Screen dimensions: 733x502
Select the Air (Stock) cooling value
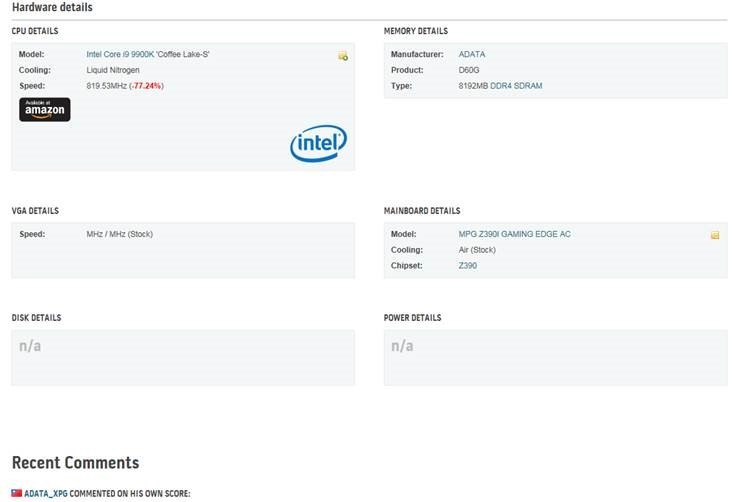click(477, 250)
